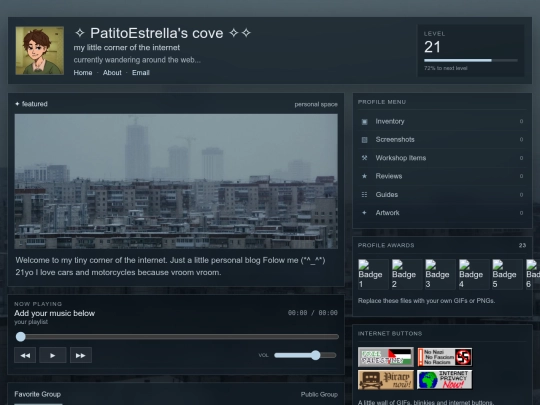Open the About link
This screenshot has width=540, height=405.
[112, 73]
